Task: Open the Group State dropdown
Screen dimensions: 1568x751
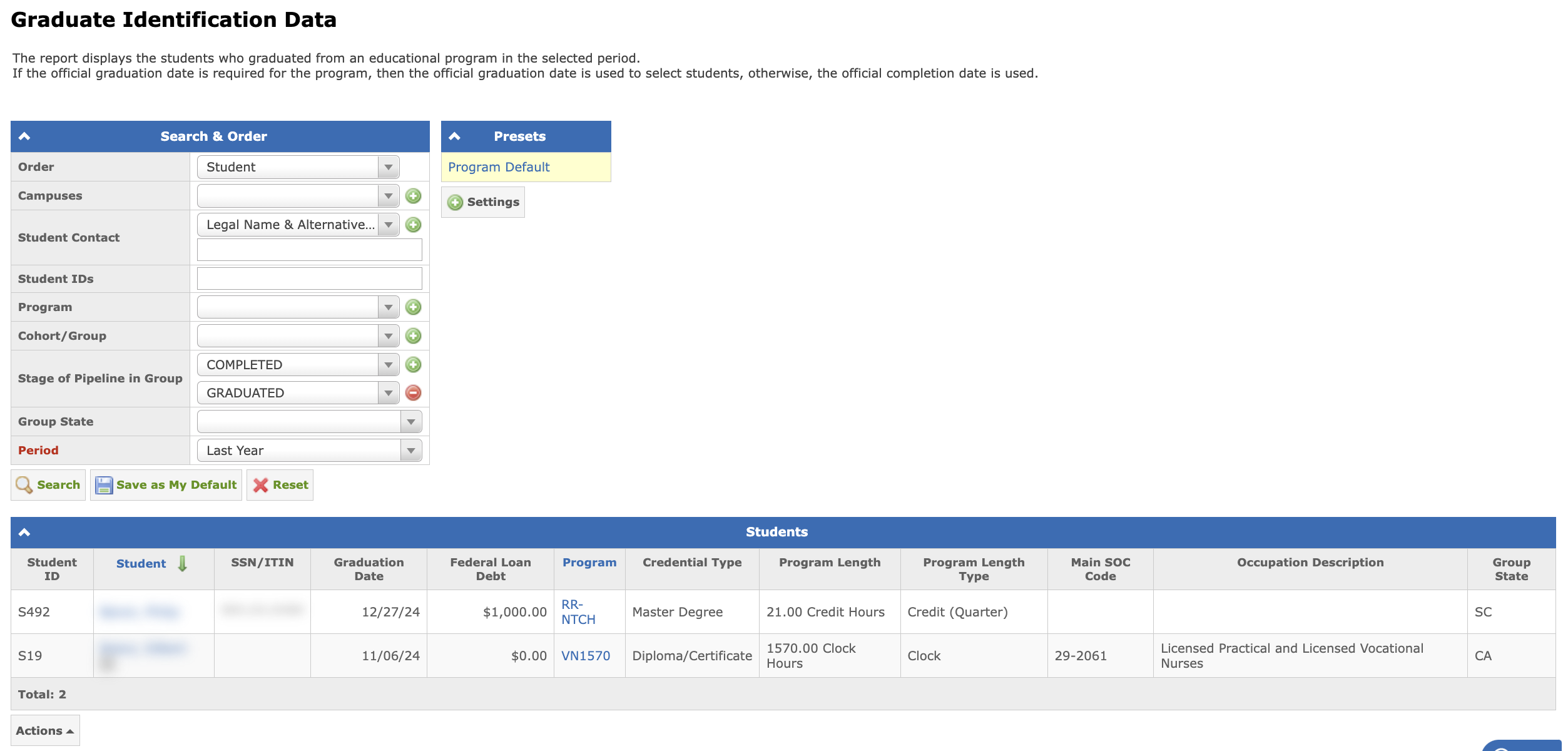Action: (x=309, y=422)
